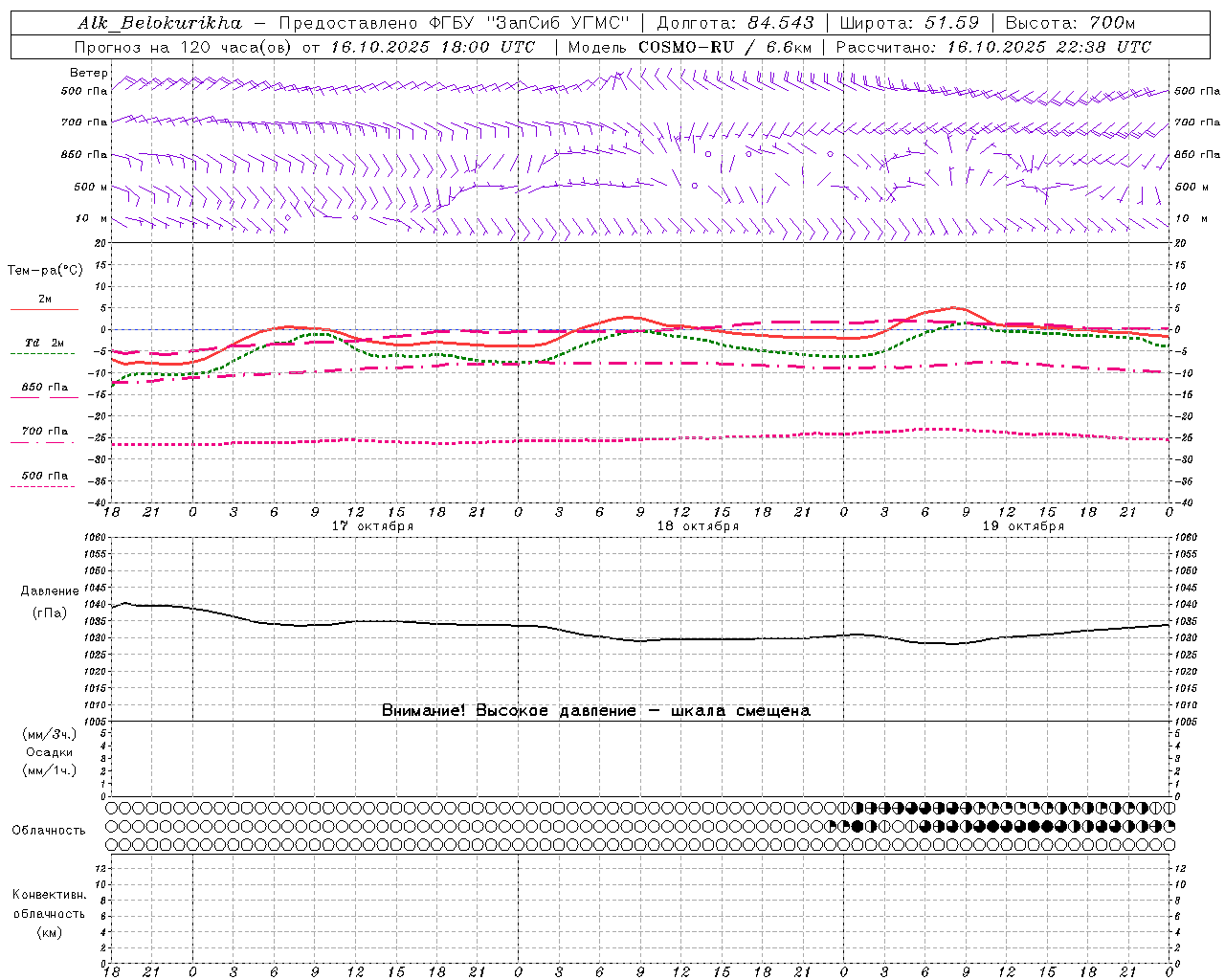Click the Конвективн. convective cloud label
Image resolution: width=1225 pixels, height=980 pixels.
50,895
